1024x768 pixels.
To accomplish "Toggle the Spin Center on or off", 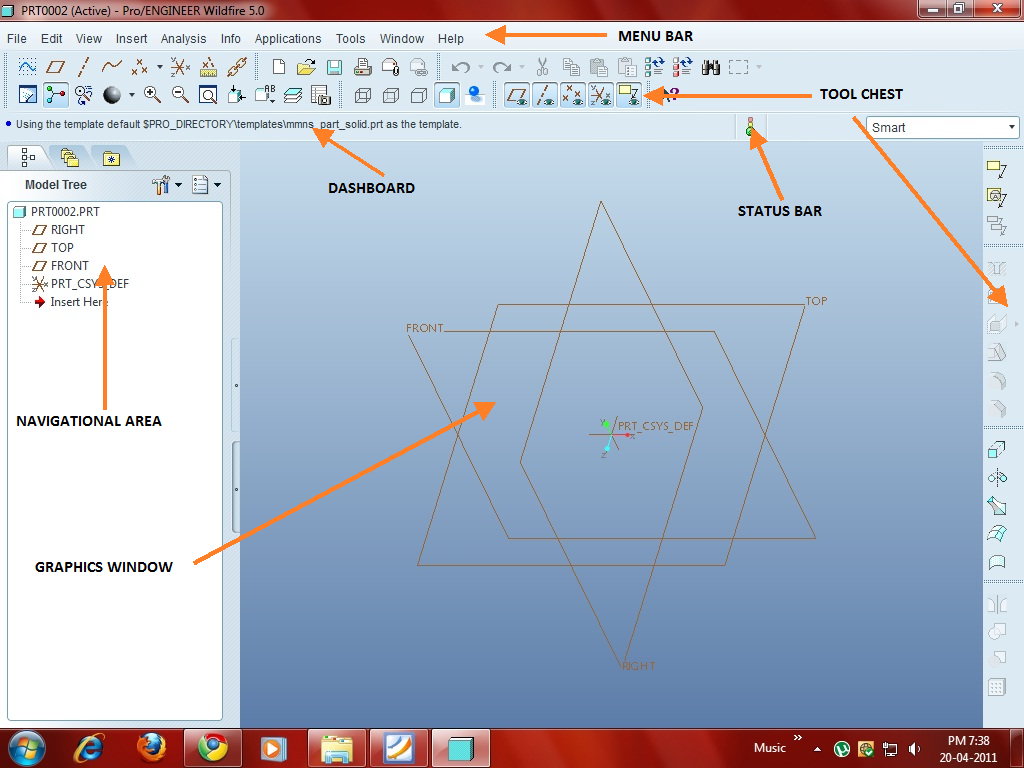I will tap(56, 95).
